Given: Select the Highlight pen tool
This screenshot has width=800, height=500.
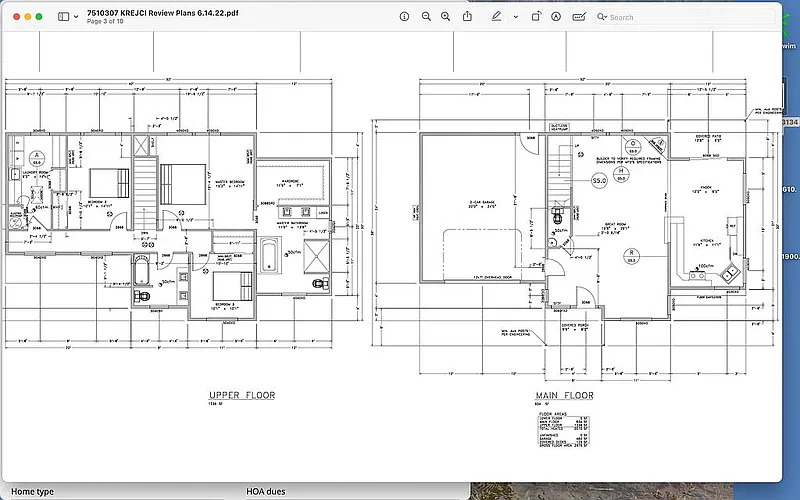Looking at the screenshot, I should coord(496,17).
